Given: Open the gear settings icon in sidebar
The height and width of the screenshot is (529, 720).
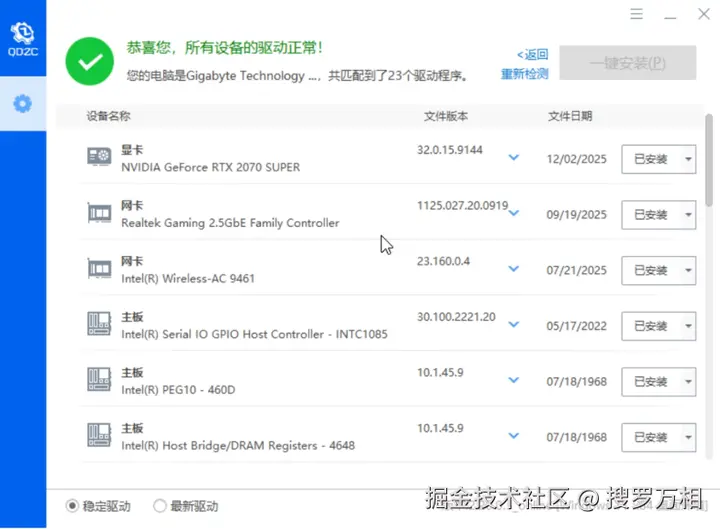Looking at the screenshot, I should click(22, 104).
